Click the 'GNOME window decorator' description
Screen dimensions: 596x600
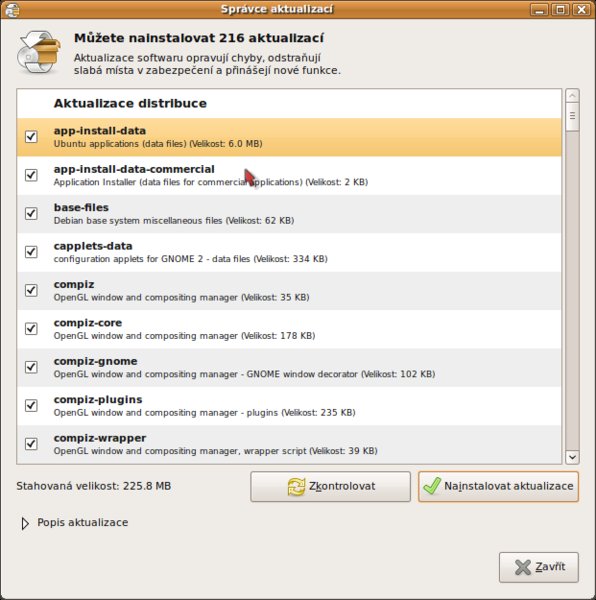[302, 374]
